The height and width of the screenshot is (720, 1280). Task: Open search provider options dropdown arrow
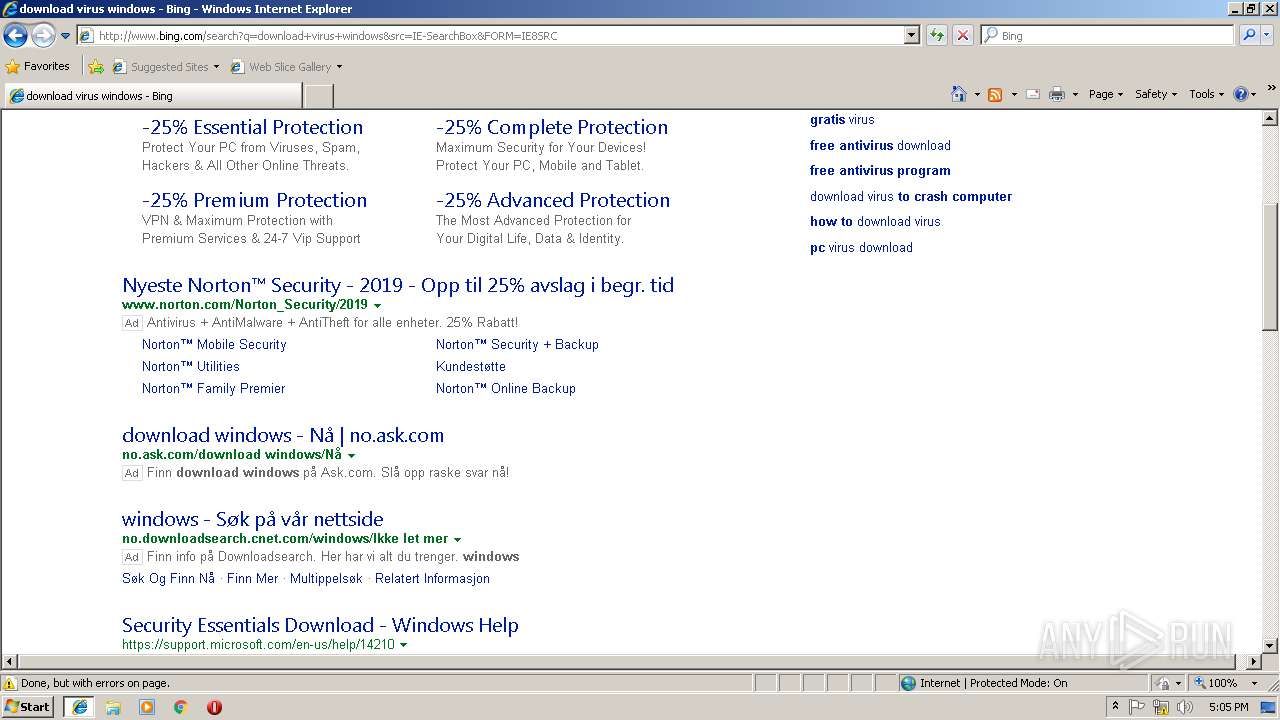(x=1267, y=35)
